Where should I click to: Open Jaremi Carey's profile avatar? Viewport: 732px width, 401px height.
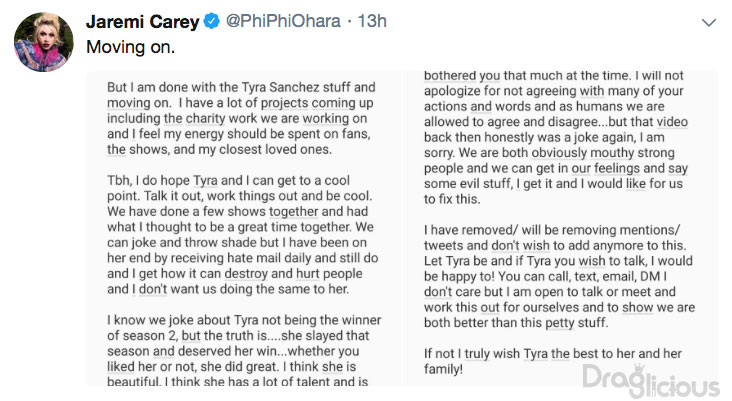click(43, 42)
